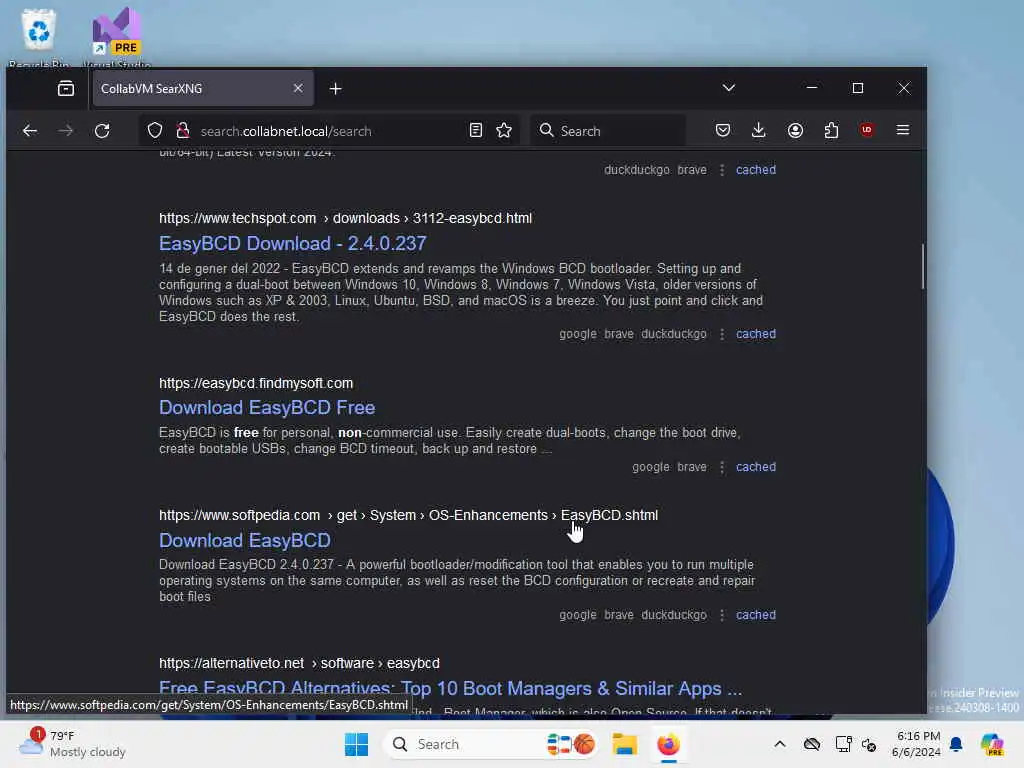
Task: Open clock showing 6:16 PM
Action: click(916, 744)
